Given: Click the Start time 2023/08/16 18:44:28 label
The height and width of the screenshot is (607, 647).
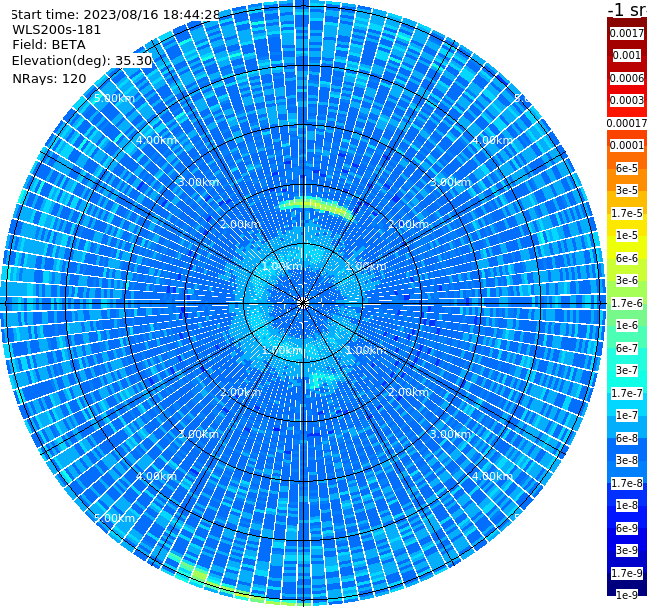Looking at the screenshot, I should tap(115, 15).
